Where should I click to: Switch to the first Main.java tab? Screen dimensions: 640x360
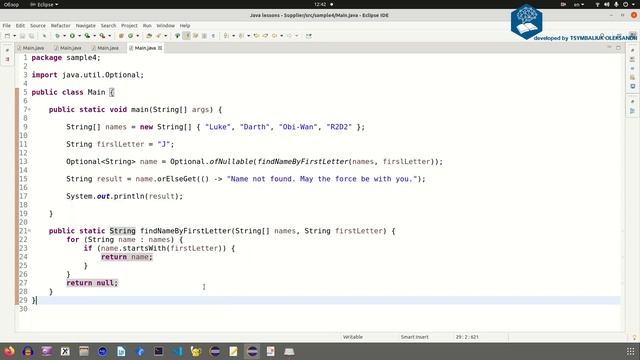(x=31, y=48)
